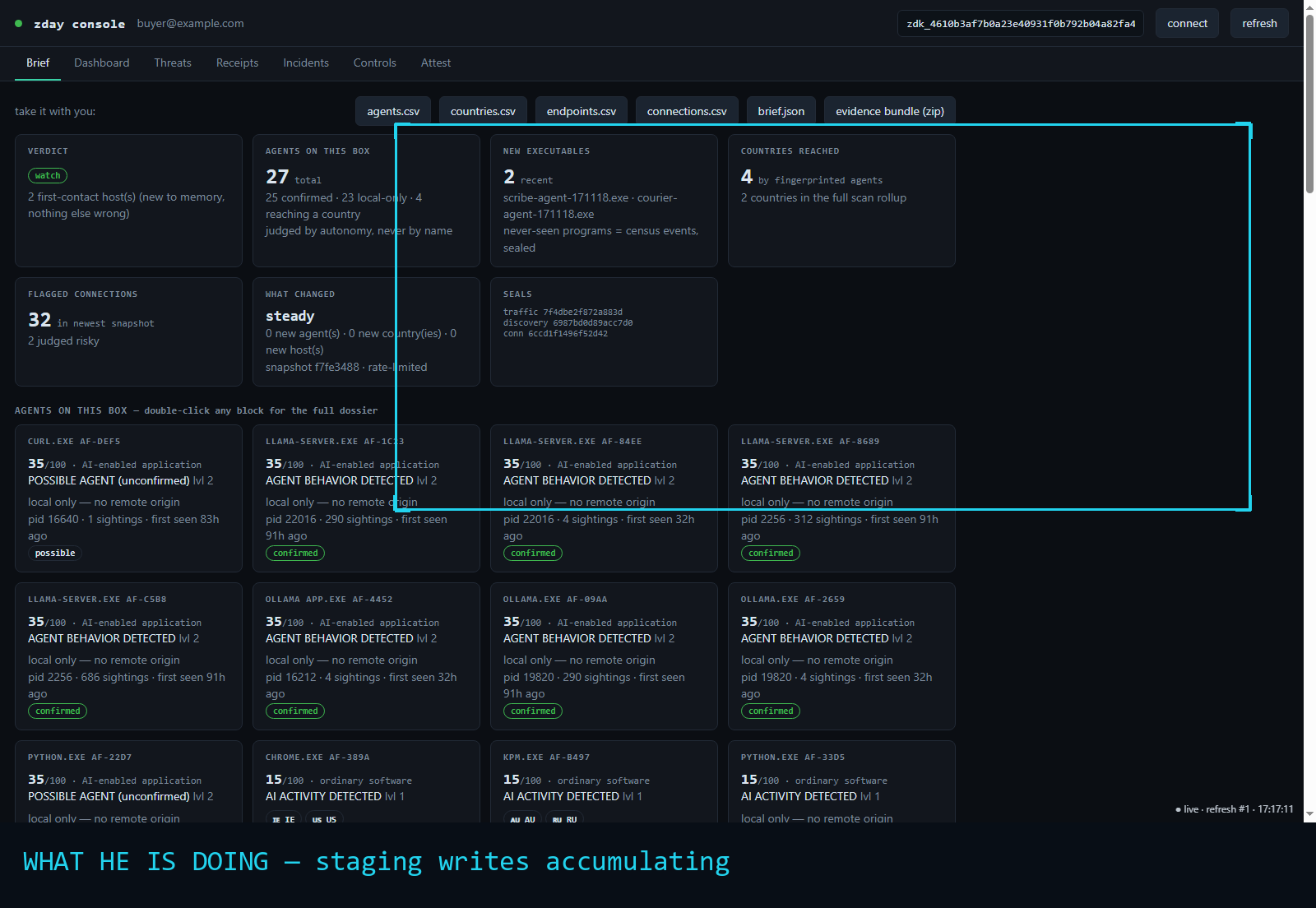Click confirmed badge on LLAMA-SERVER.EXE AF-8689
The height and width of the screenshot is (908, 1316).
(x=771, y=554)
